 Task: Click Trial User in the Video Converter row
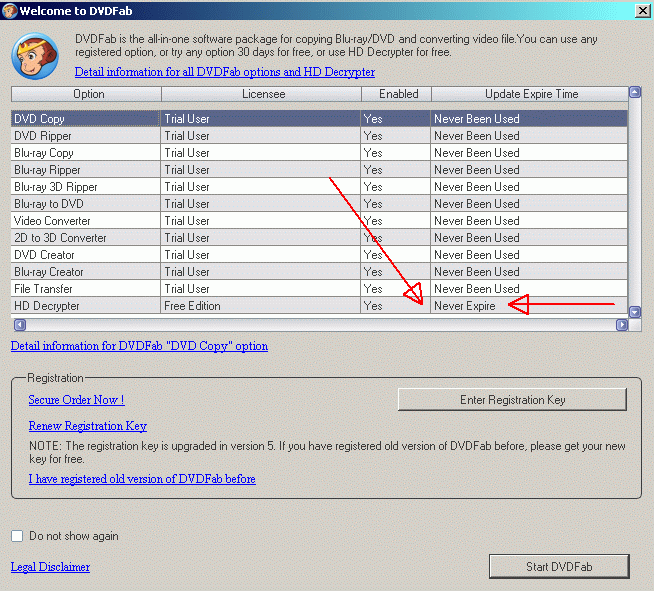point(260,221)
